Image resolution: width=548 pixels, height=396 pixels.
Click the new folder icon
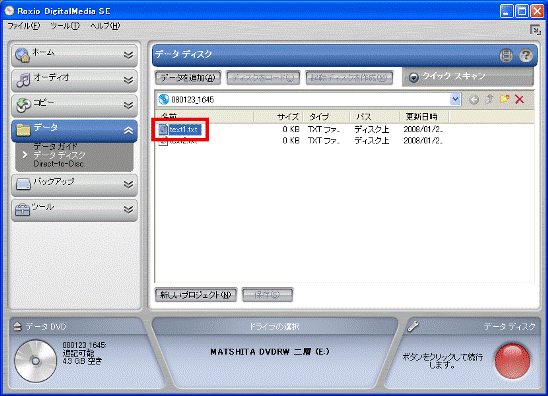point(504,99)
